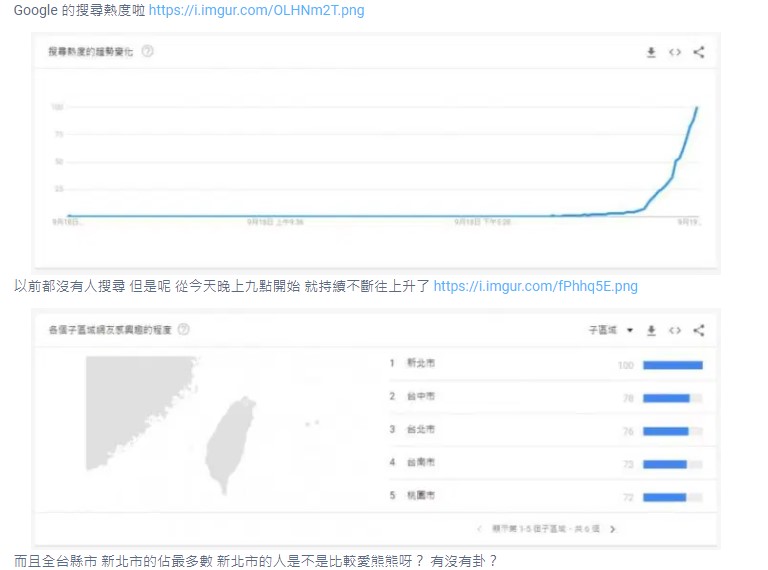The height and width of the screenshot is (570, 768).
Task: Show help for the subregion interest title
Action: tap(183, 329)
